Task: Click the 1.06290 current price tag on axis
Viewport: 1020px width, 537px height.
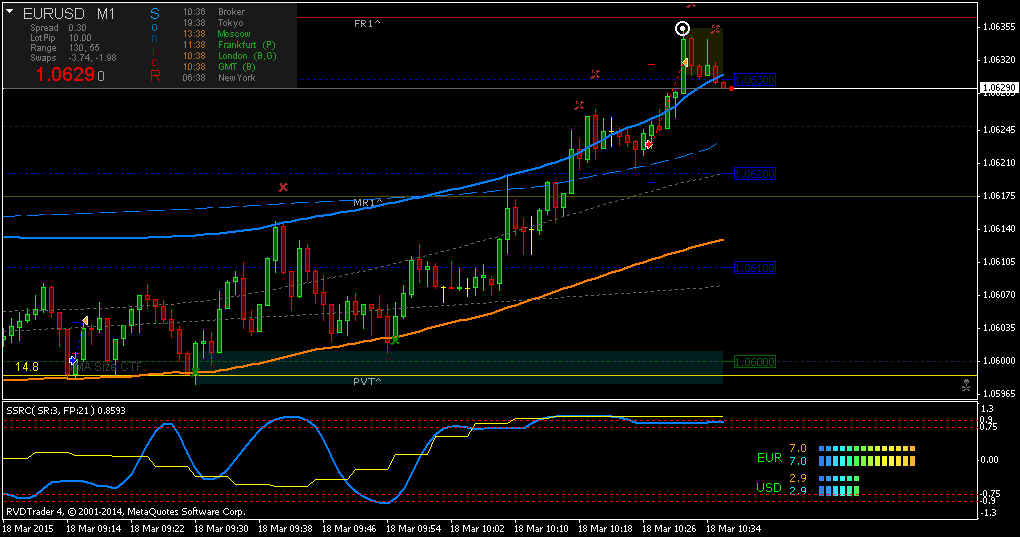Action: click(999, 87)
